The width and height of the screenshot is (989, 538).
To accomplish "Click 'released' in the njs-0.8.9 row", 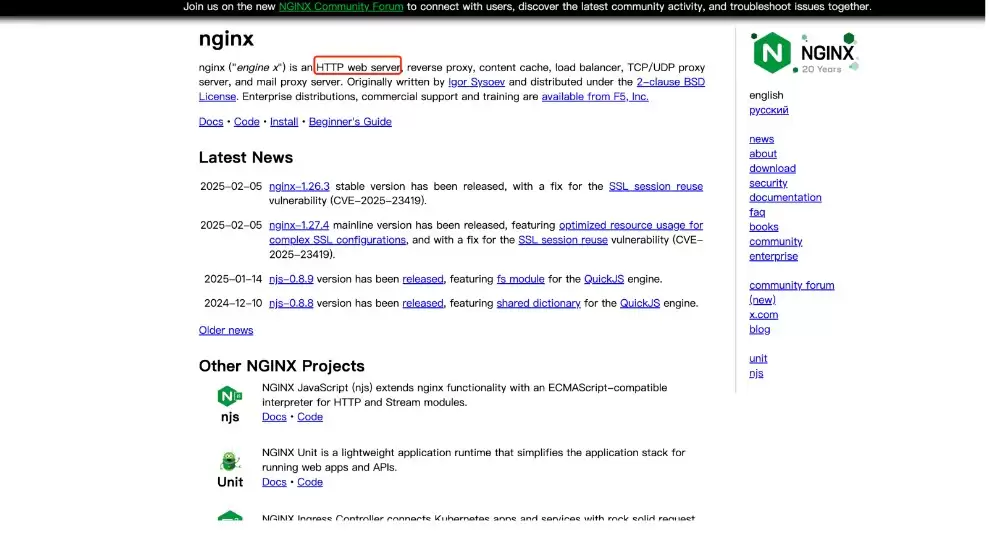I will point(423,279).
